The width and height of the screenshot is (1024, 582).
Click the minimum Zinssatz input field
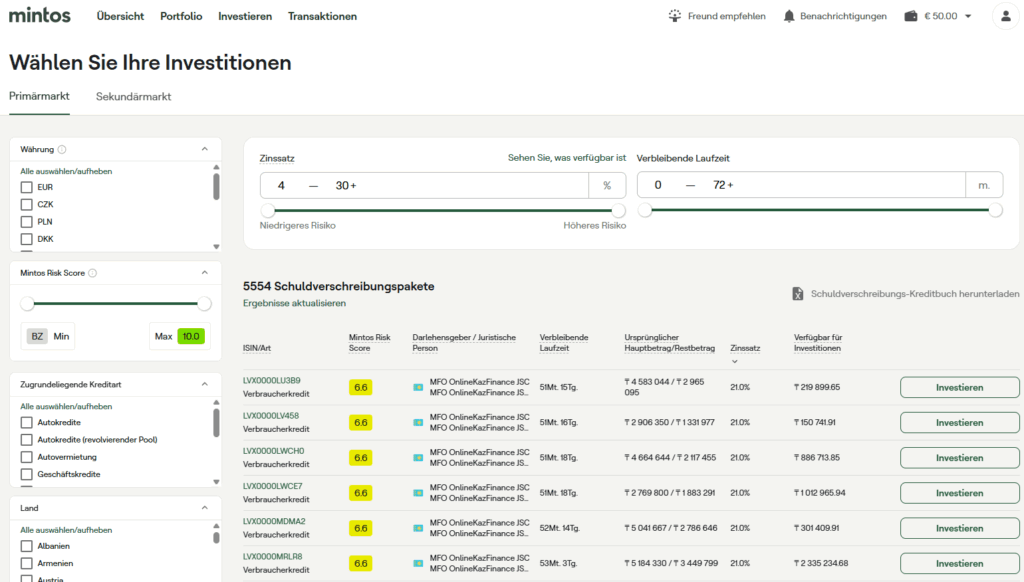click(282, 185)
